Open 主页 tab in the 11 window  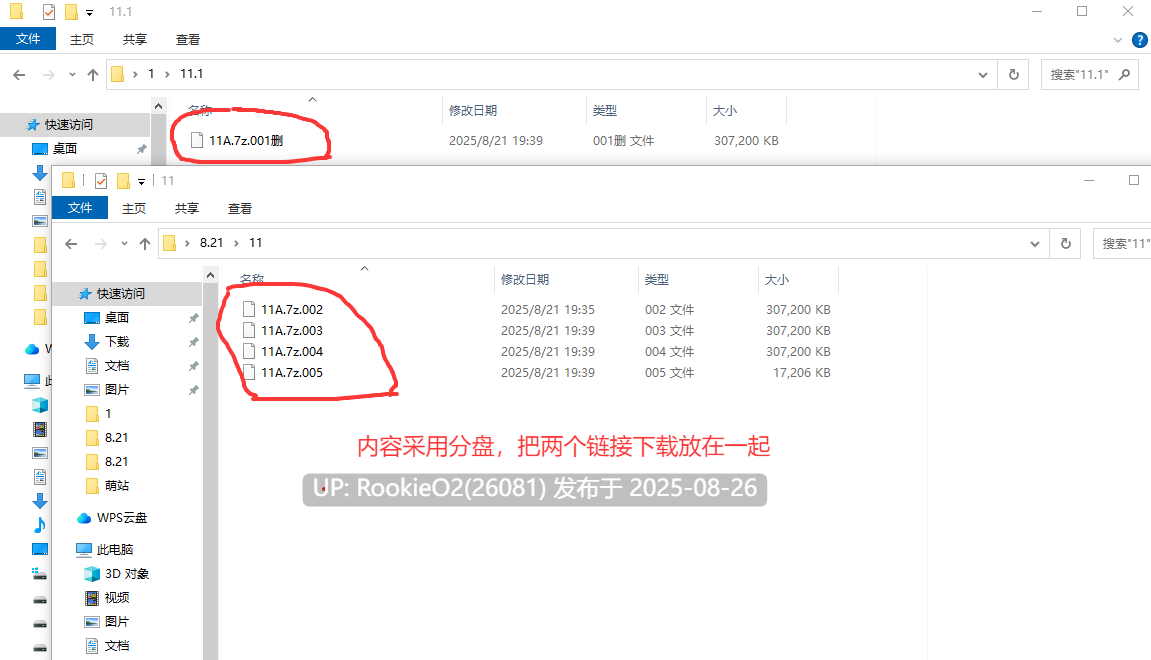134,208
